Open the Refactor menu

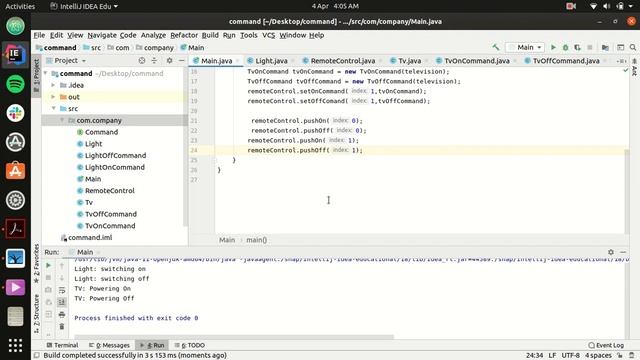(184, 35)
